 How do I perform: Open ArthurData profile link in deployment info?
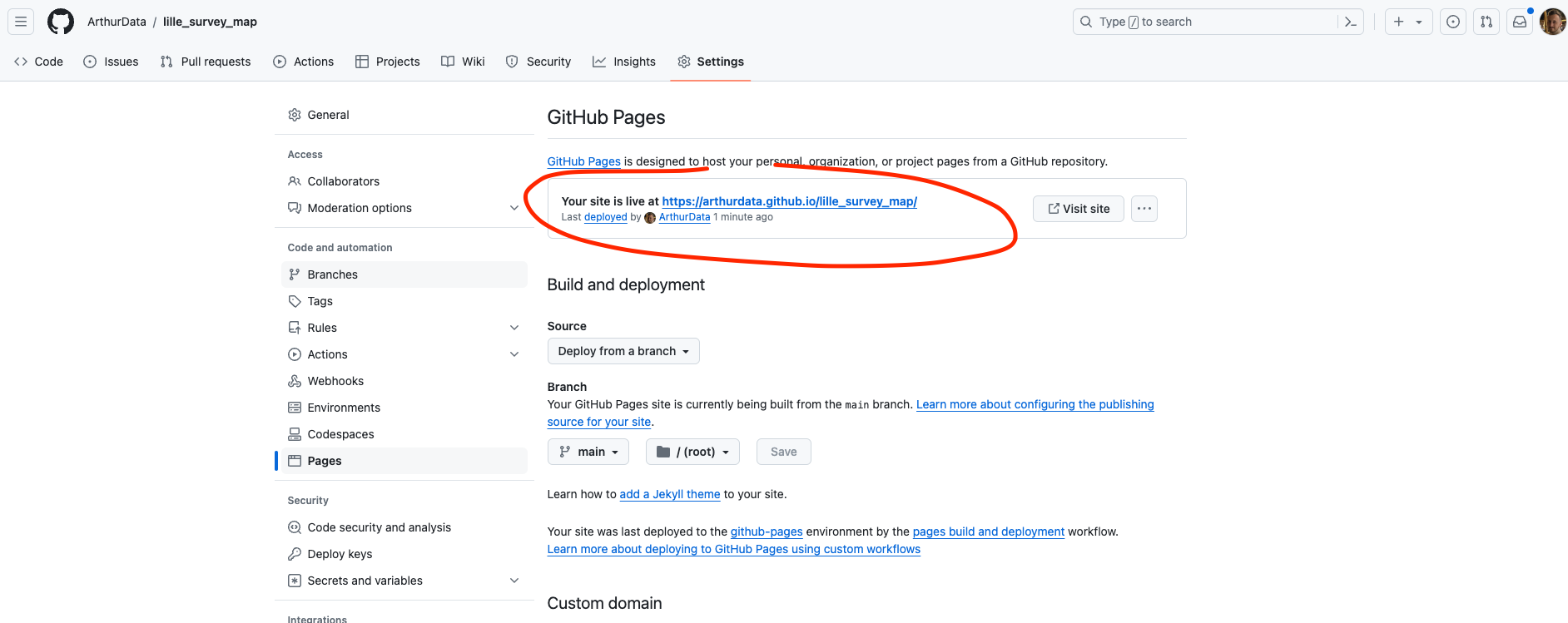(684, 217)
